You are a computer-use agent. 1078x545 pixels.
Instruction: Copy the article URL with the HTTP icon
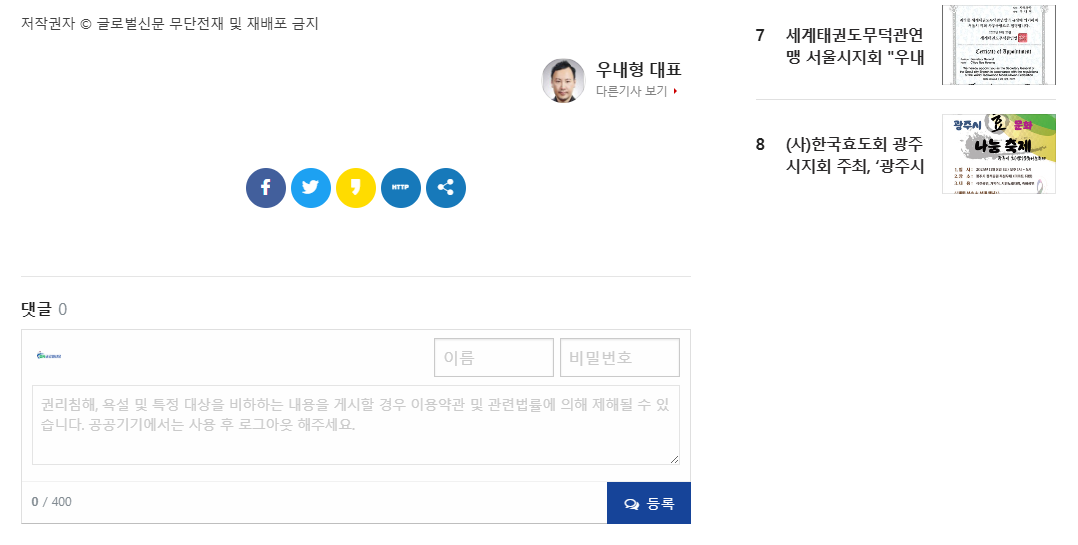tap(401, 188)
